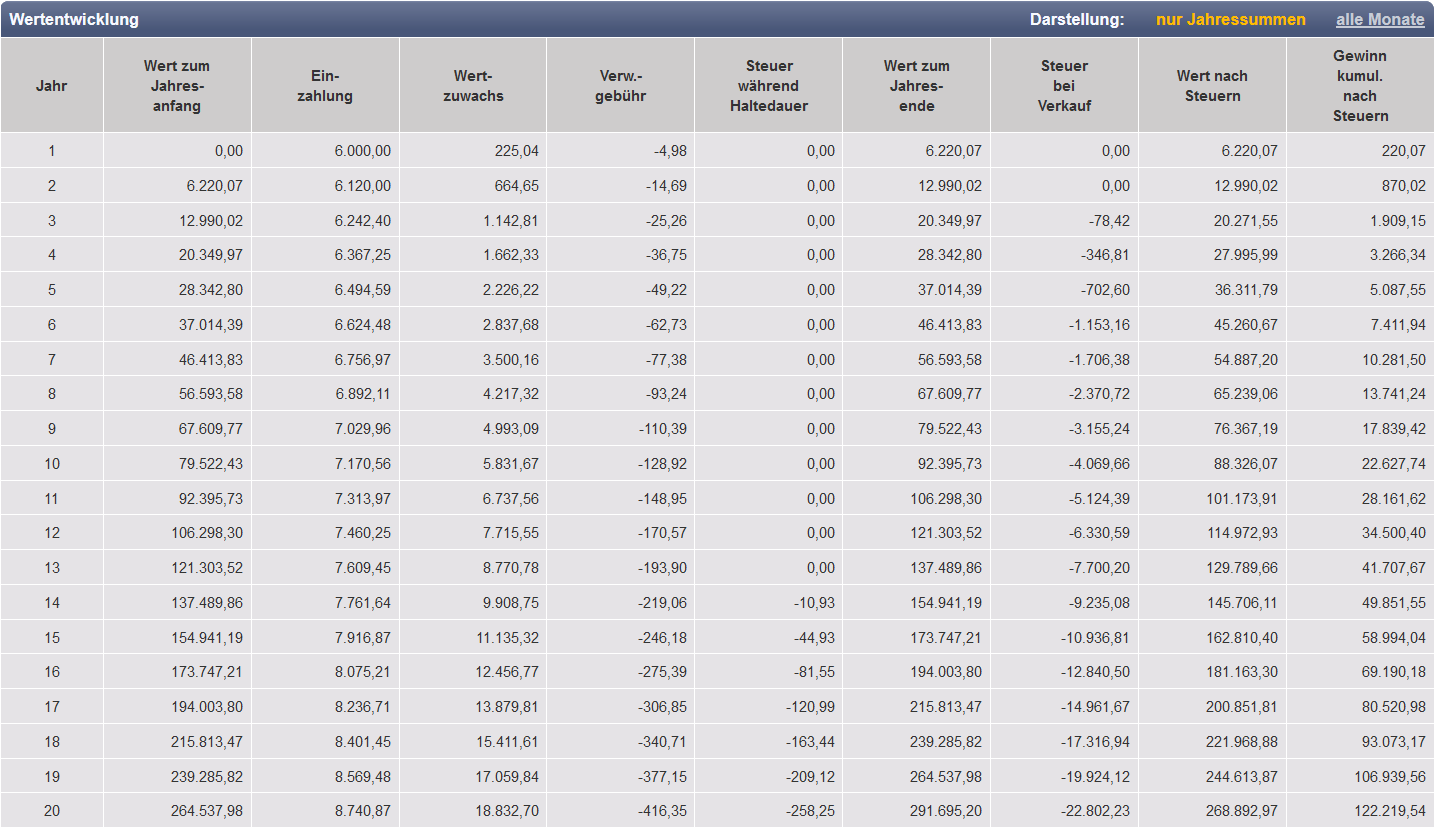Click the 'Wert zum Jahresende' column header
Viewport: 1442px width, 828px height.
click(x=916, y=86)
